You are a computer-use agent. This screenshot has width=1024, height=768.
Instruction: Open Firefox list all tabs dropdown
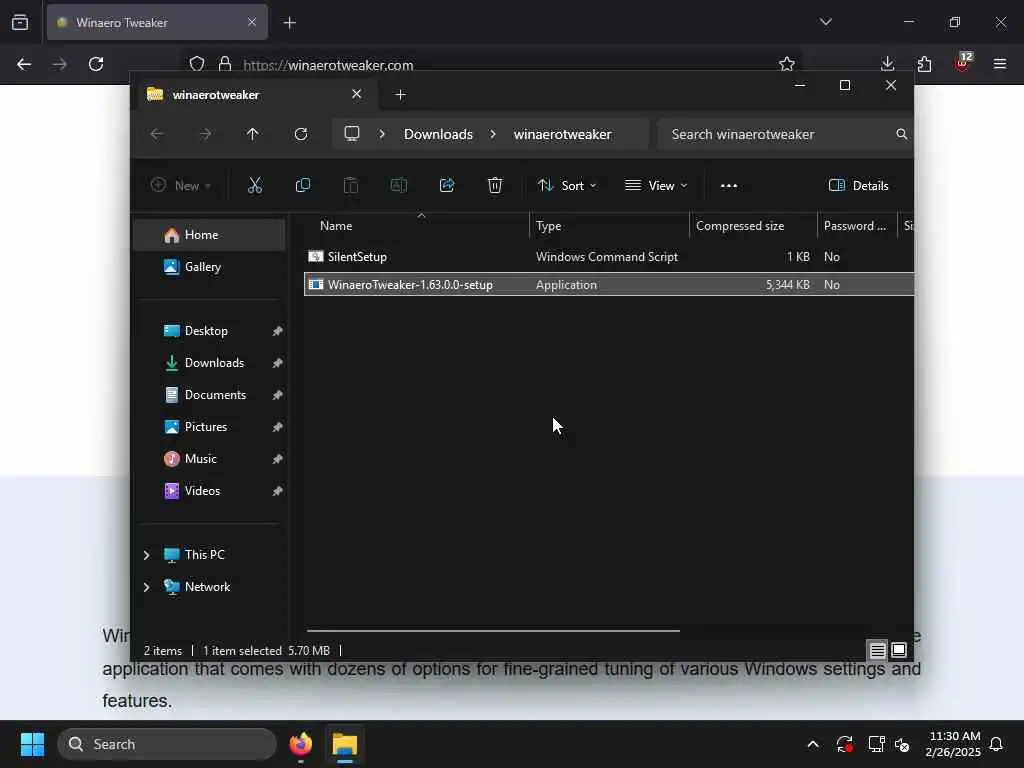pos(825,22)
